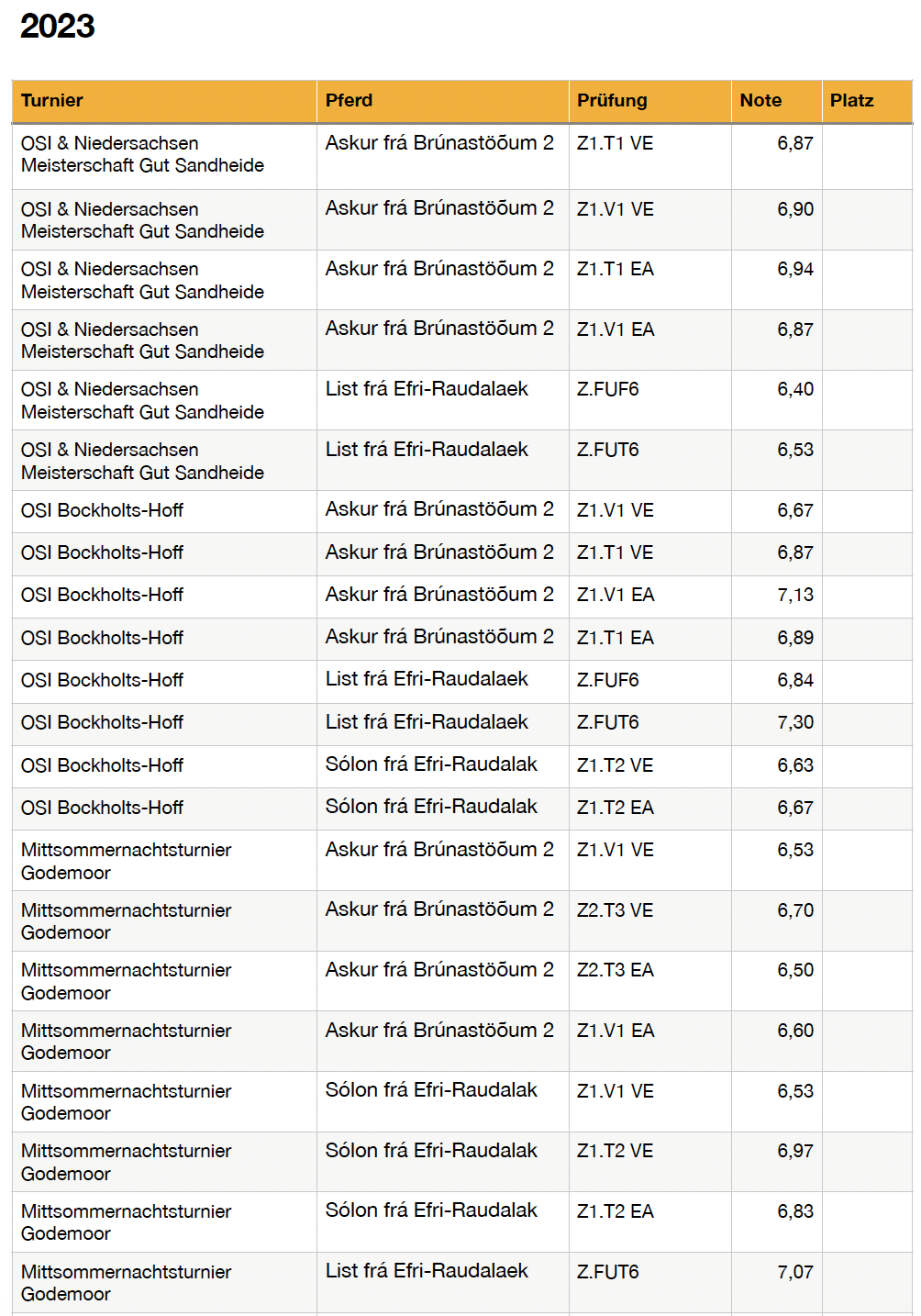Click the Prüfung column header
Image resolution: width=921 pixels, height=1316 pixels.
click(612, 101)
